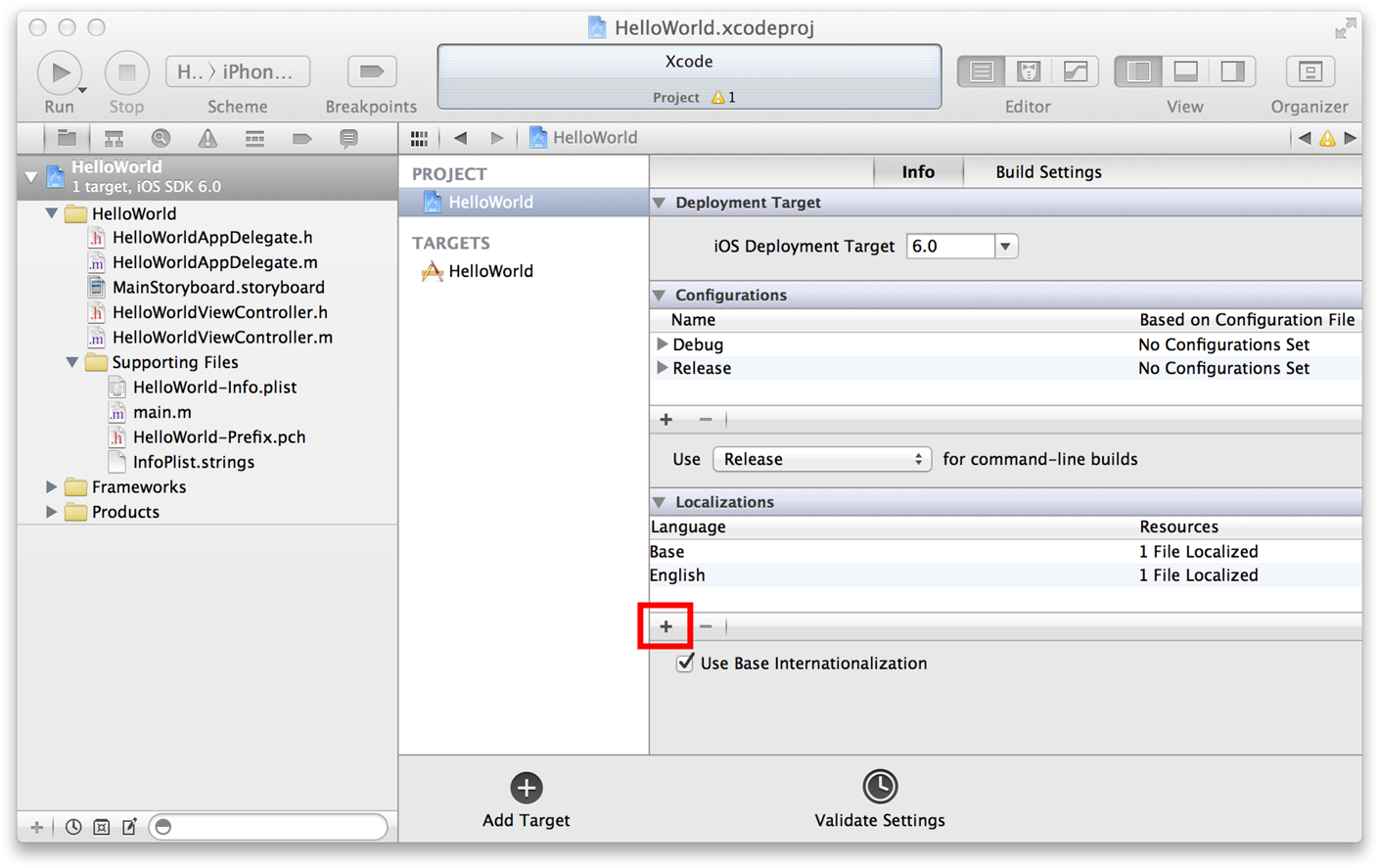
Task: Show the bottom debug area
Action: pyautogui.click(x=1185, y=70)
